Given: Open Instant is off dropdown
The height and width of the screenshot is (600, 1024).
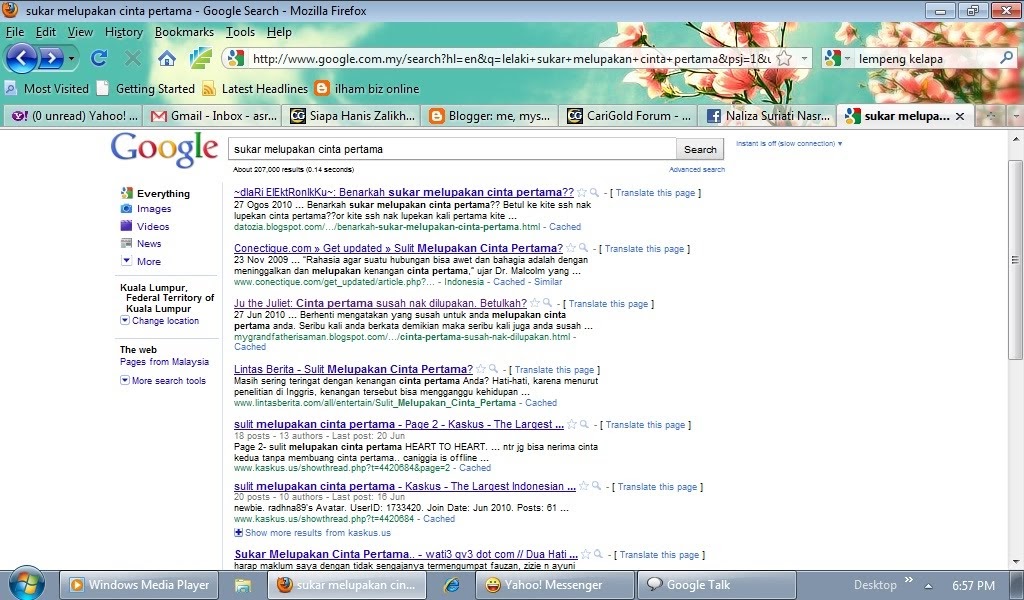Looking at the screenshot, I should click(x=789, y=144).
